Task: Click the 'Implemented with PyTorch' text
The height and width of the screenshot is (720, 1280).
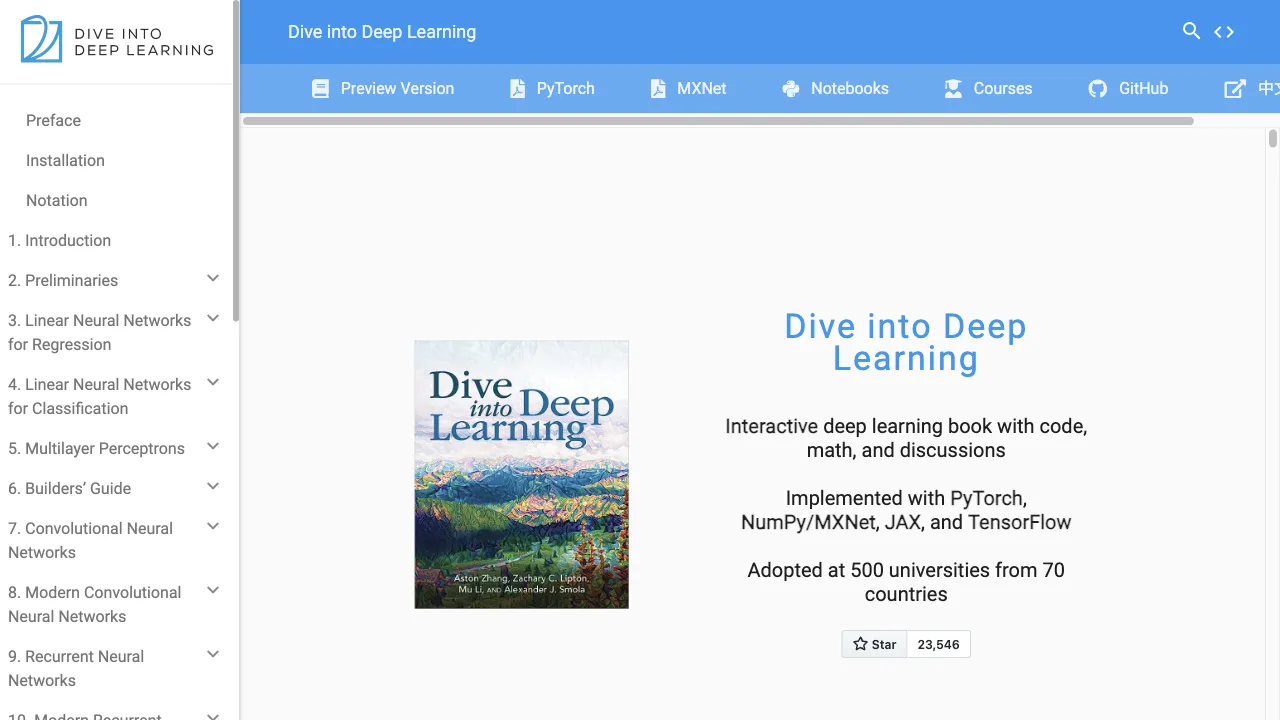Action: click(906, 511)
